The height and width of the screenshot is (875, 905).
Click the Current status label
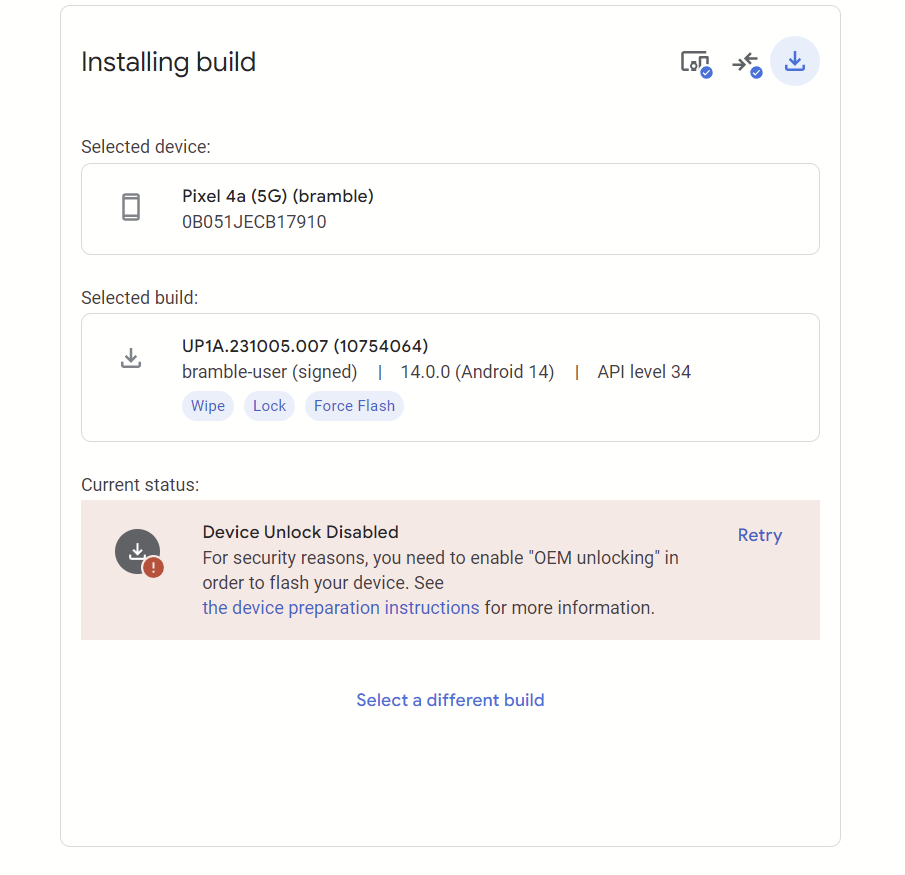pos(140,485)
